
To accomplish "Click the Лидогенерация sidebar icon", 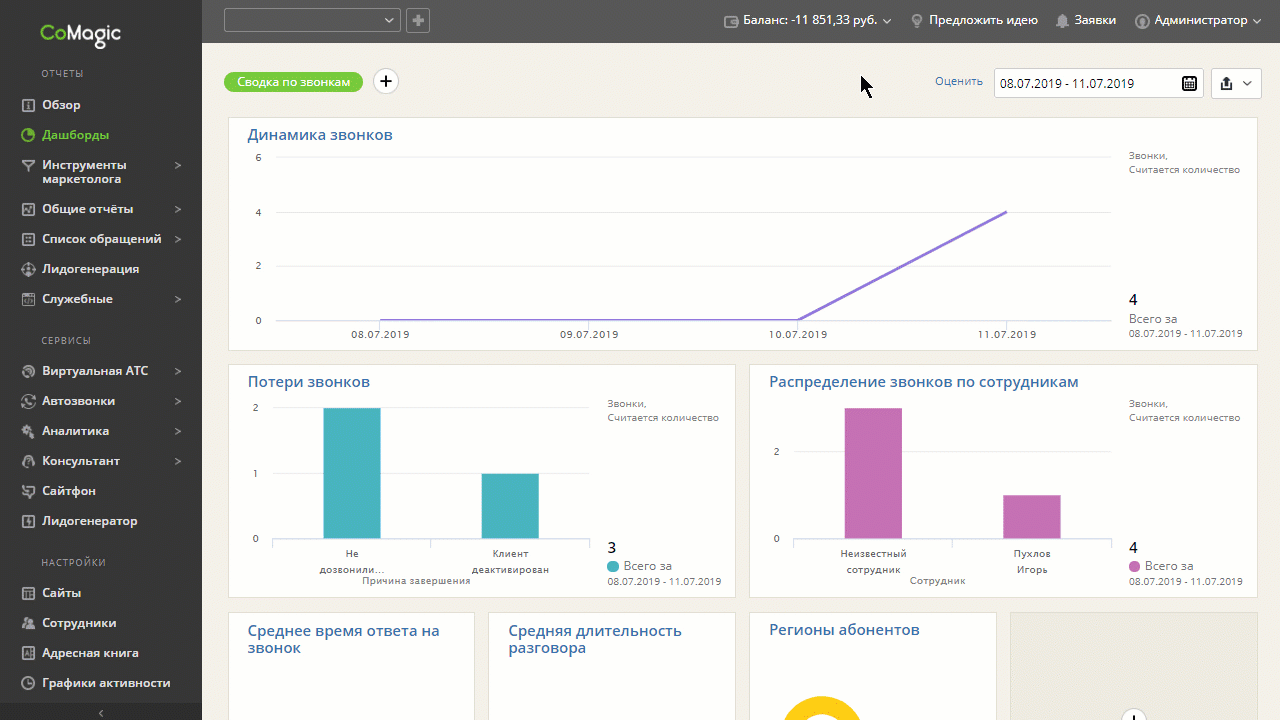I will click(x=28, y=269).
